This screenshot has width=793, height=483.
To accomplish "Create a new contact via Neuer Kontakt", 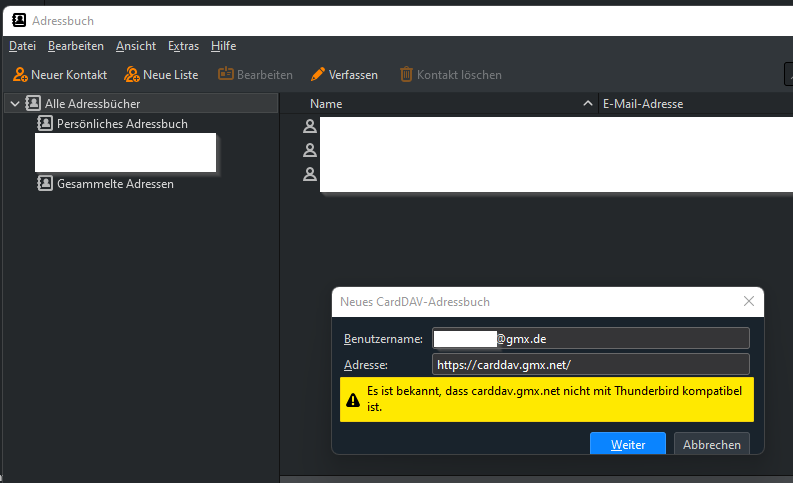I will coord(60,75).
